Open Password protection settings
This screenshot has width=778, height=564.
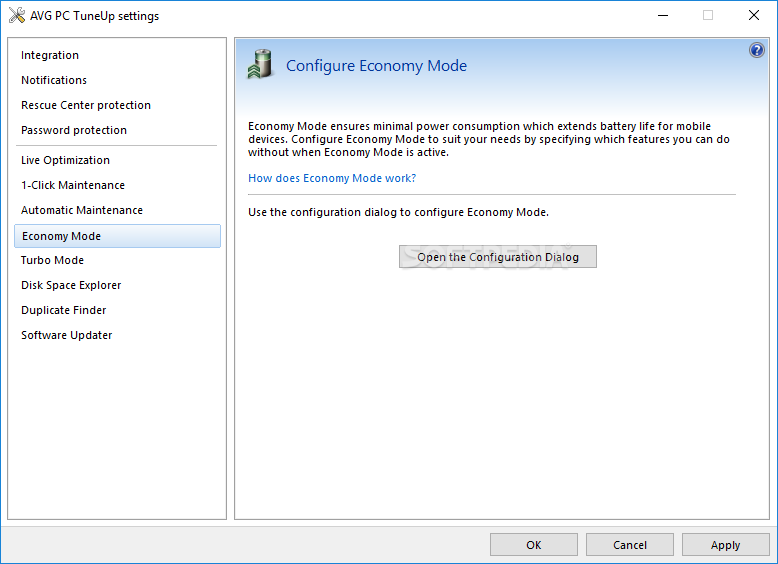[x=74, y=130]
